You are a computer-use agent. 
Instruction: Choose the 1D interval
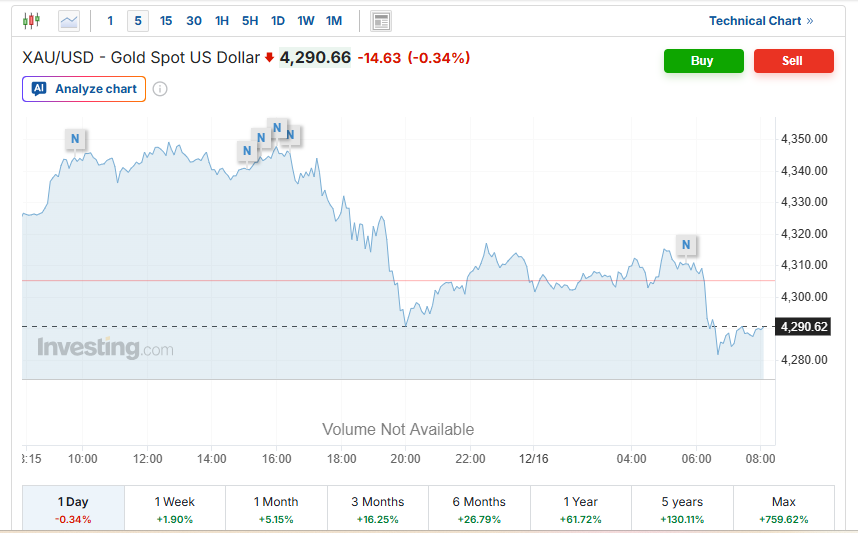click(278, 21)
